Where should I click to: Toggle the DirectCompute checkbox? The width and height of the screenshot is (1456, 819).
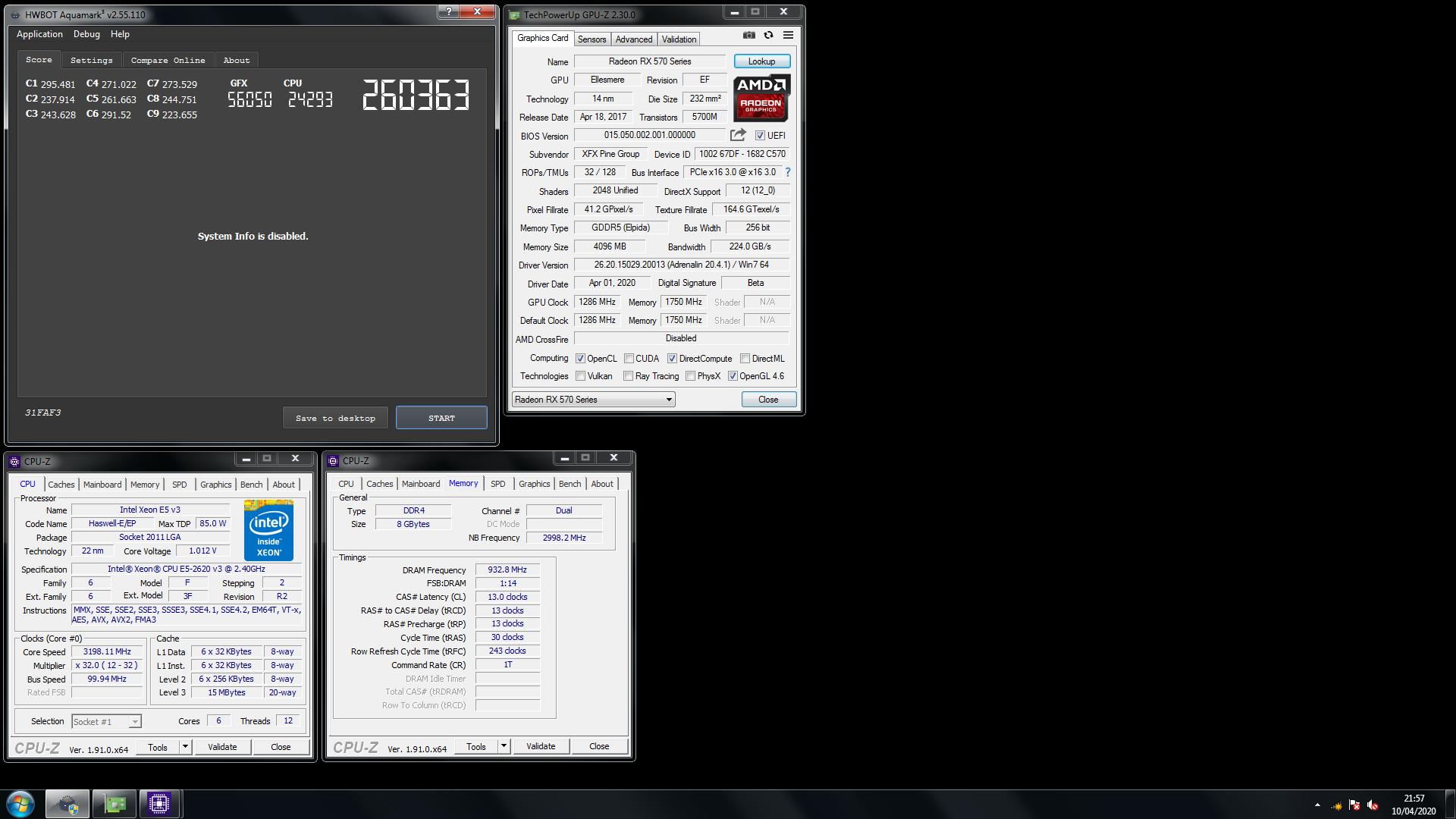click(672, 359)
